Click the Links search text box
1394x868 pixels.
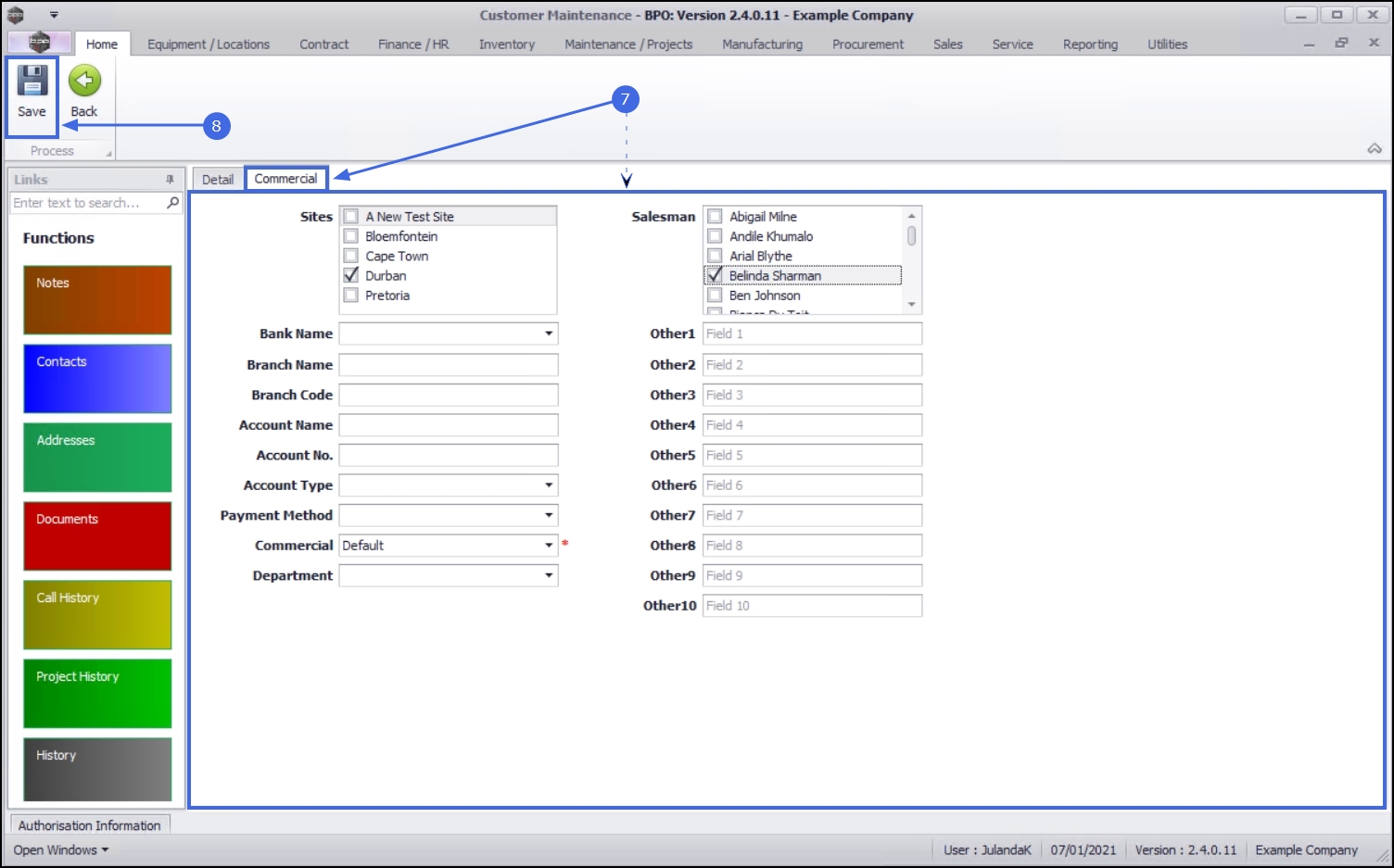[x=88, y=203]
